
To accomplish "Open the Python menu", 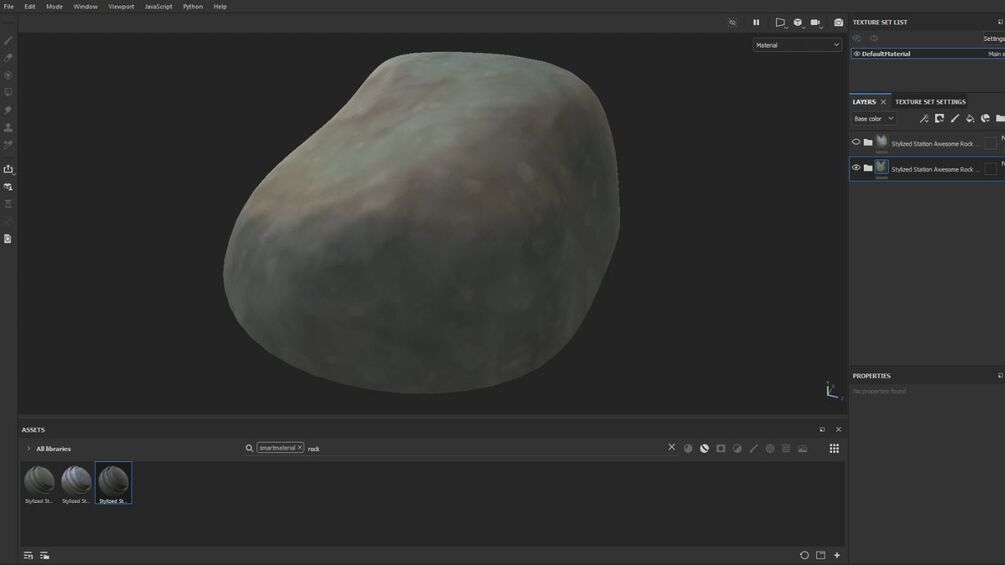I will point(193,6).
